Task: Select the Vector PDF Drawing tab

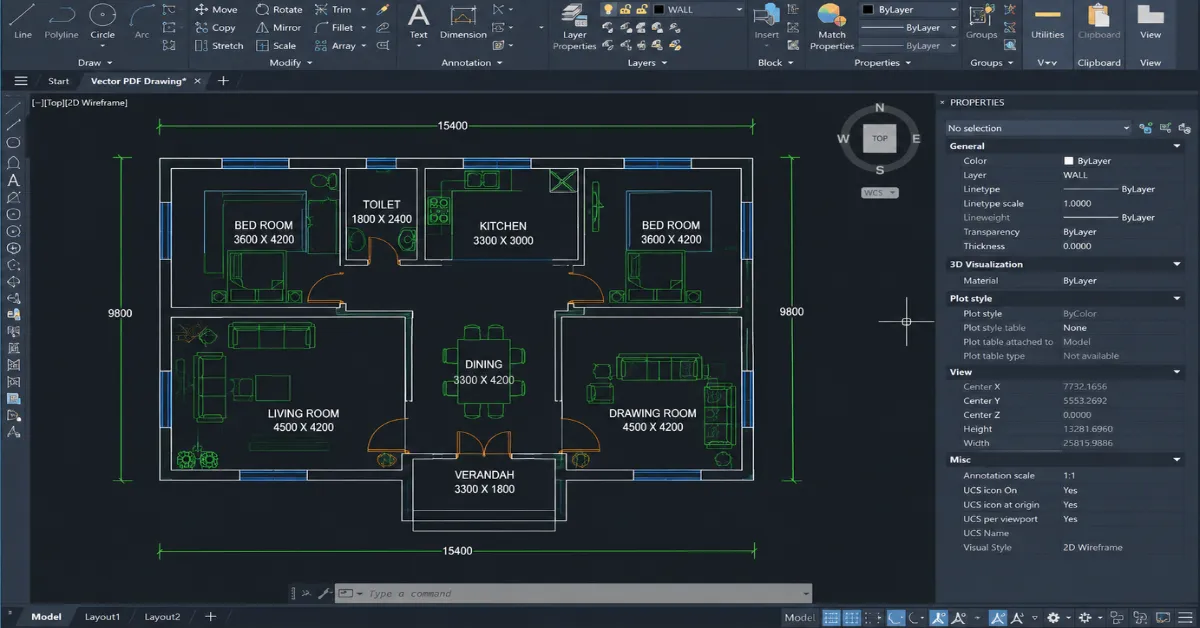Action: (138, 81)
